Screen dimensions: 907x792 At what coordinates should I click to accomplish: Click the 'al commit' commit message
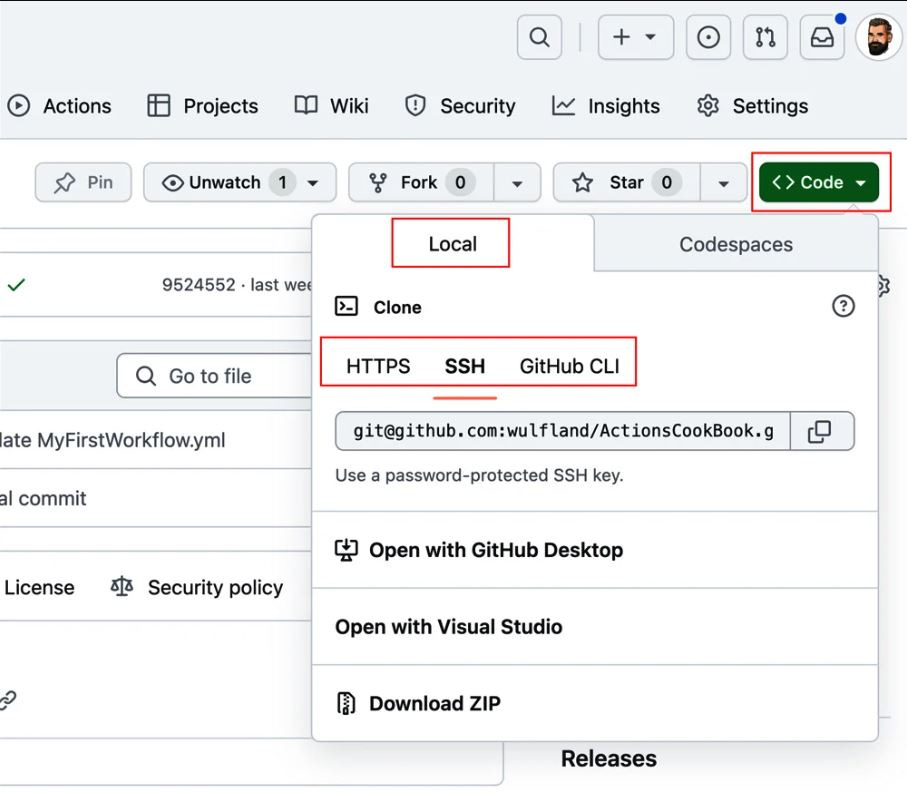pyautogui.click(x=43, y=498)
